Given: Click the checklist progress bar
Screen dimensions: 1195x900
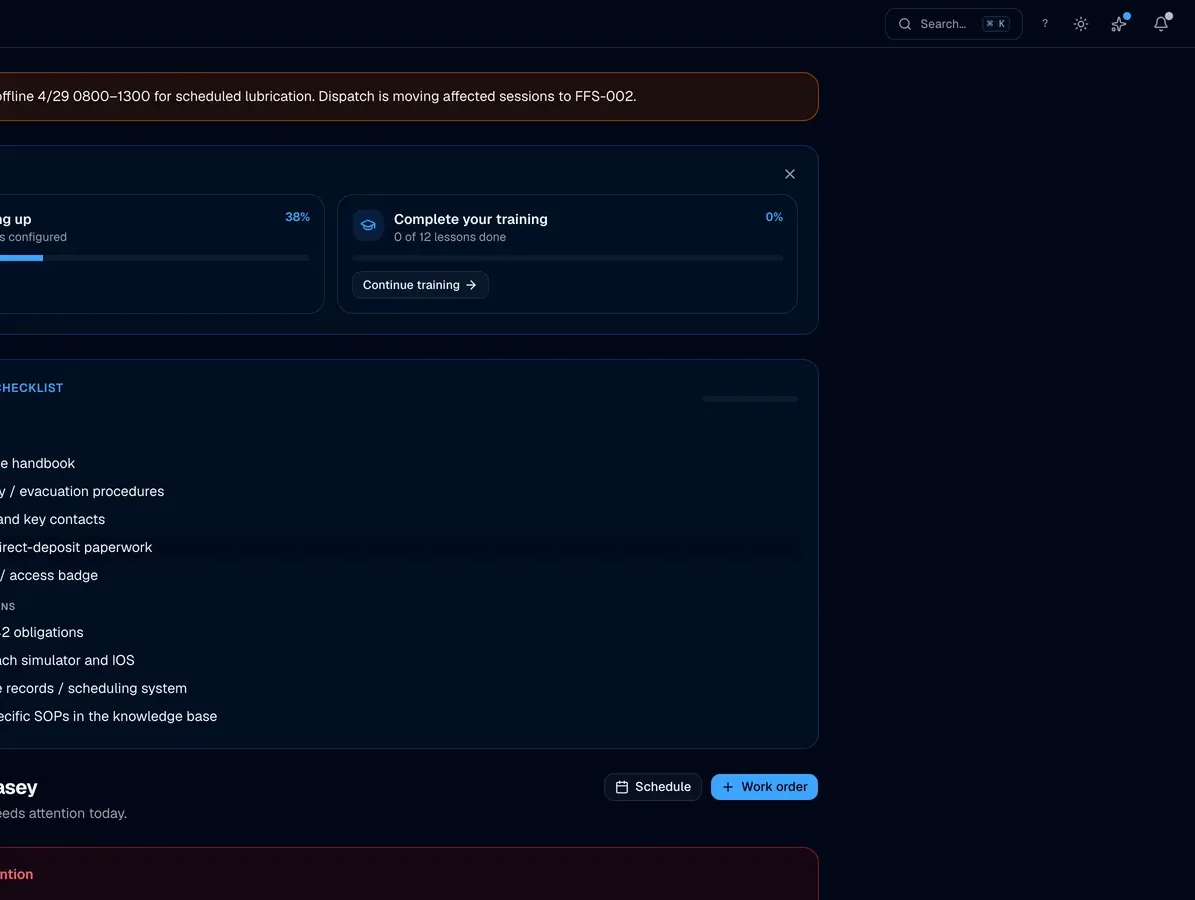Looking at the screenshot, I should (750, 399).
